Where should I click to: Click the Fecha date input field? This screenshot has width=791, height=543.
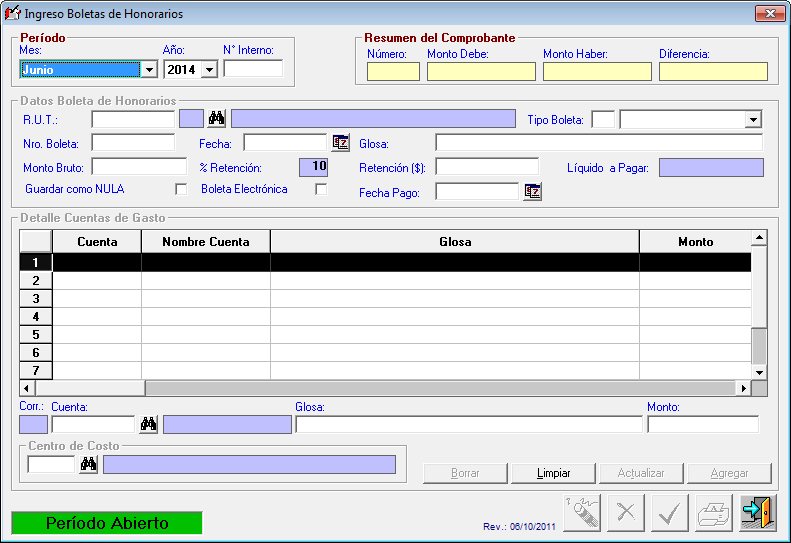(x=286, y=143)
